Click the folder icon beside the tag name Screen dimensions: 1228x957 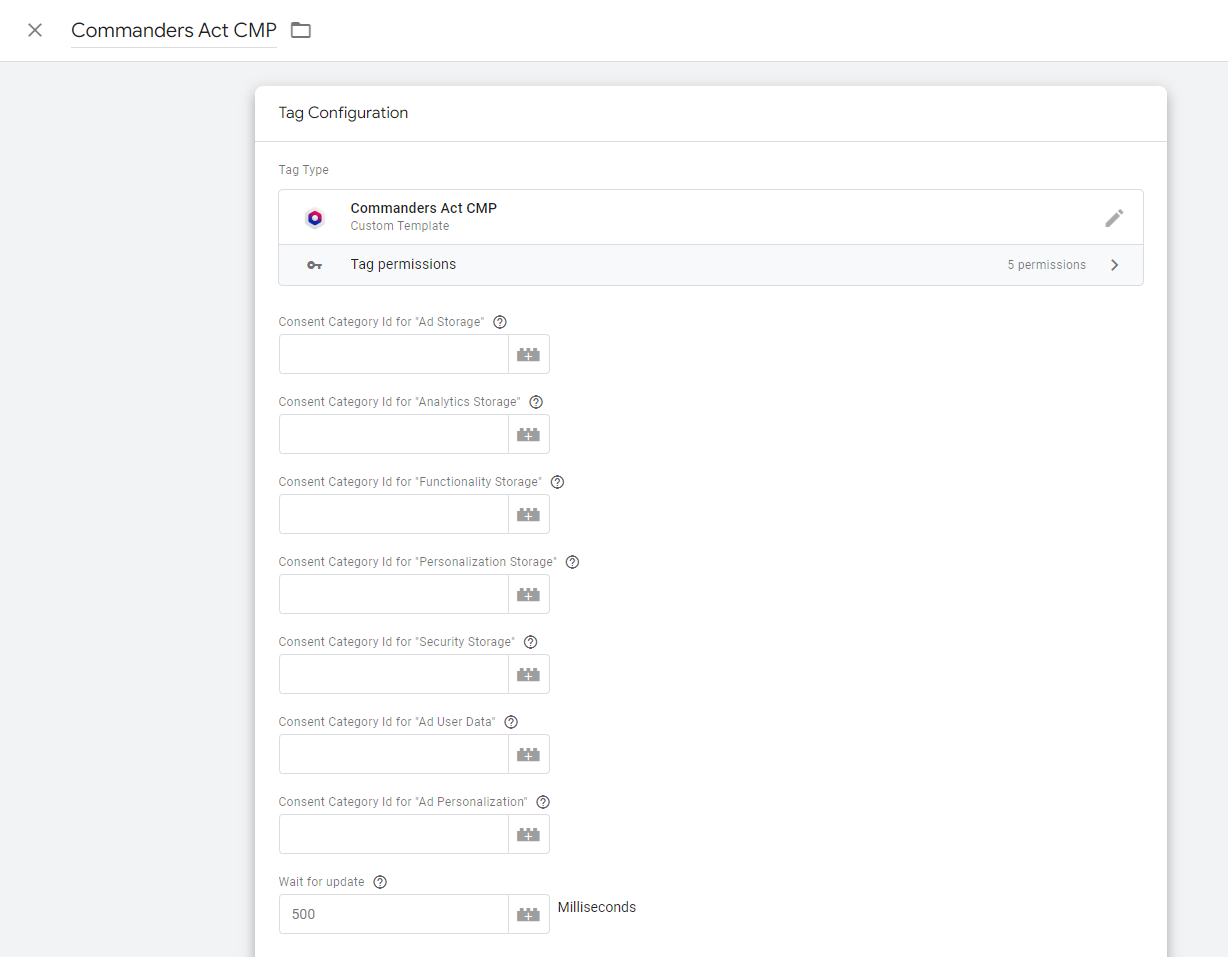[301, 30]
